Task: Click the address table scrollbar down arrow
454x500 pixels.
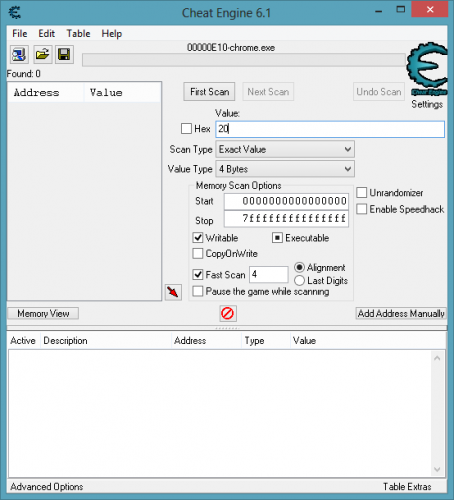Action: coord(437,470)
